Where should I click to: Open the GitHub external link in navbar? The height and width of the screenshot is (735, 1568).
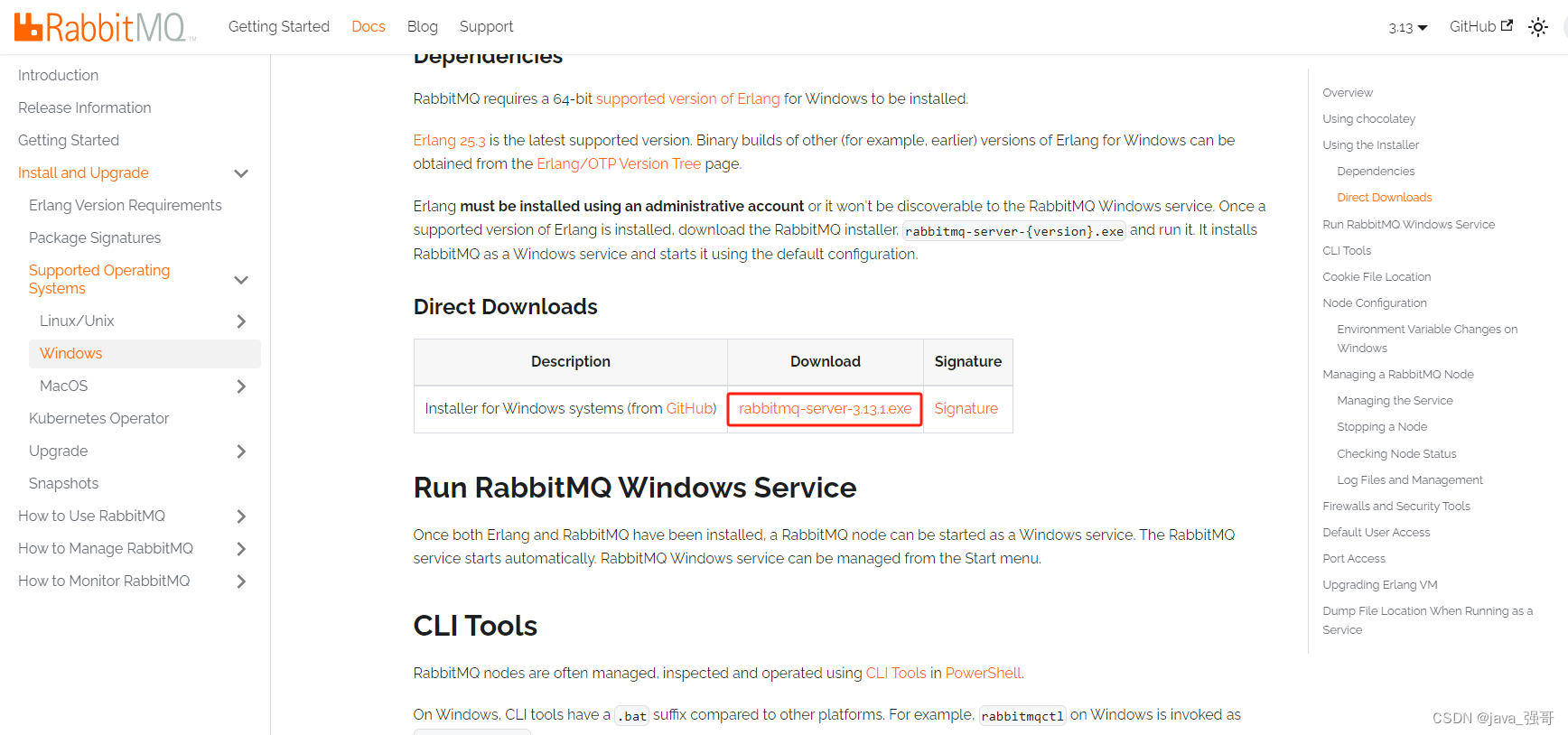click(1481, 26)
